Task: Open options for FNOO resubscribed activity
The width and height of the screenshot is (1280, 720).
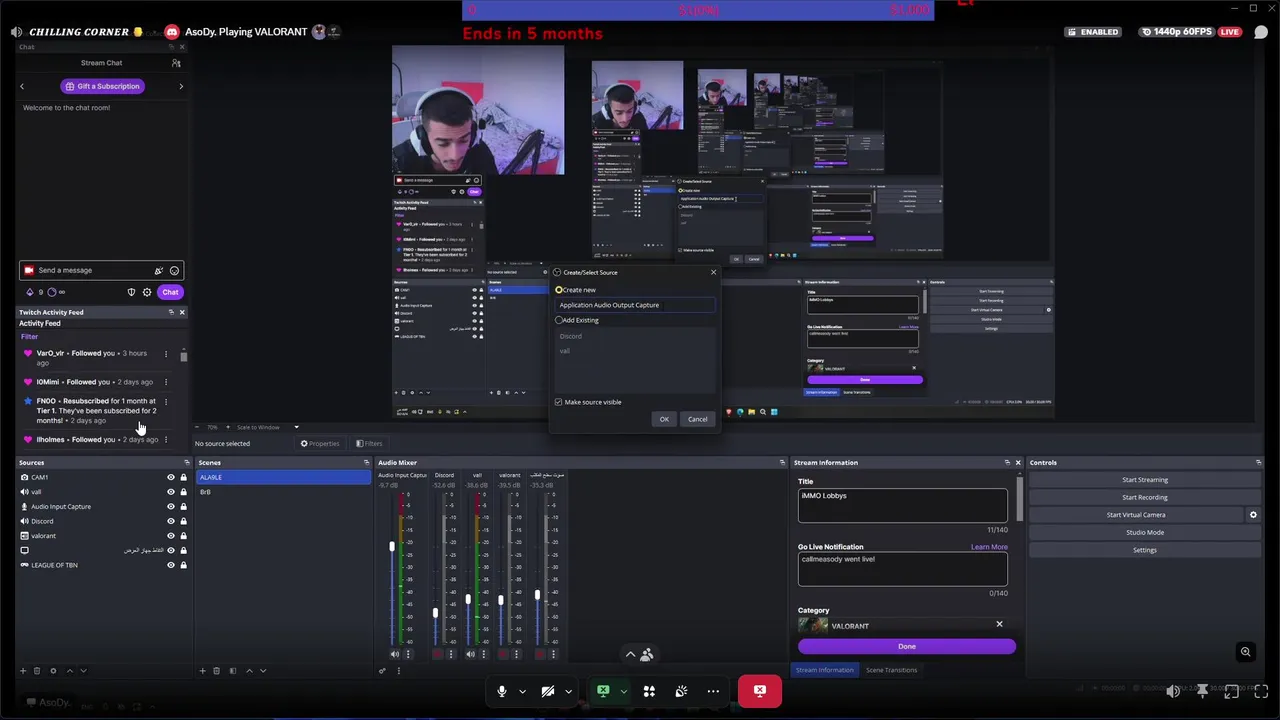Action: 166,401
